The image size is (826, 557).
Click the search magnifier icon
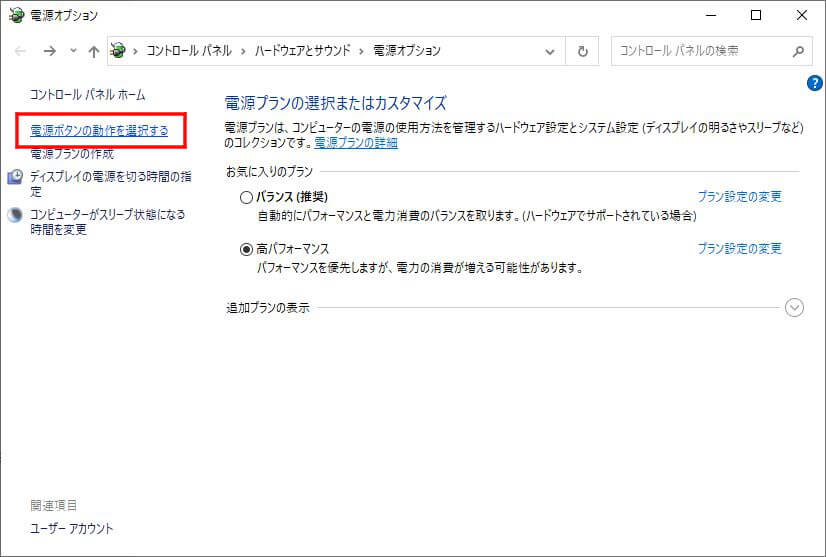tap(798, 51)
